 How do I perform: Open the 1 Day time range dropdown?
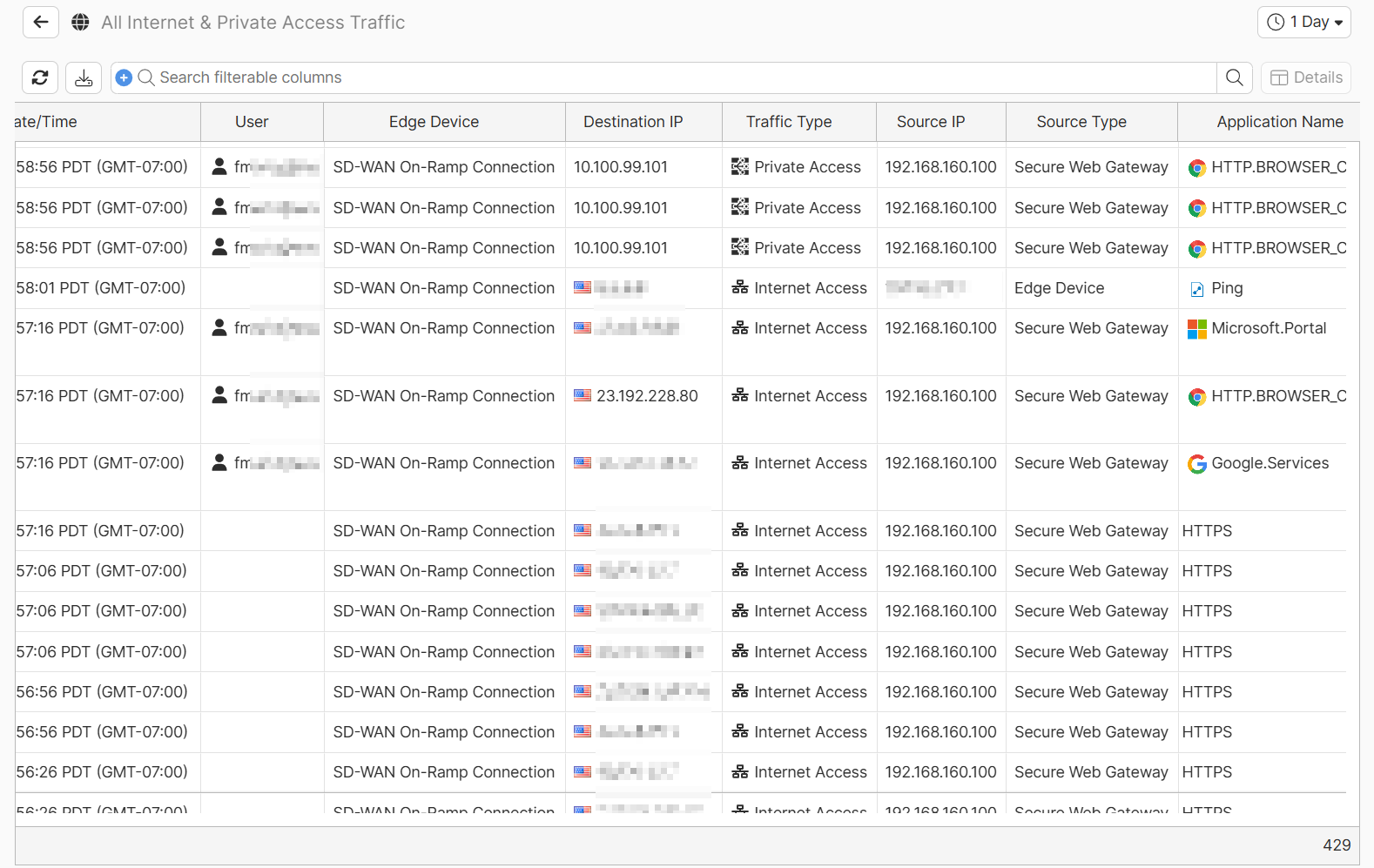click(x=1303, y=23)
